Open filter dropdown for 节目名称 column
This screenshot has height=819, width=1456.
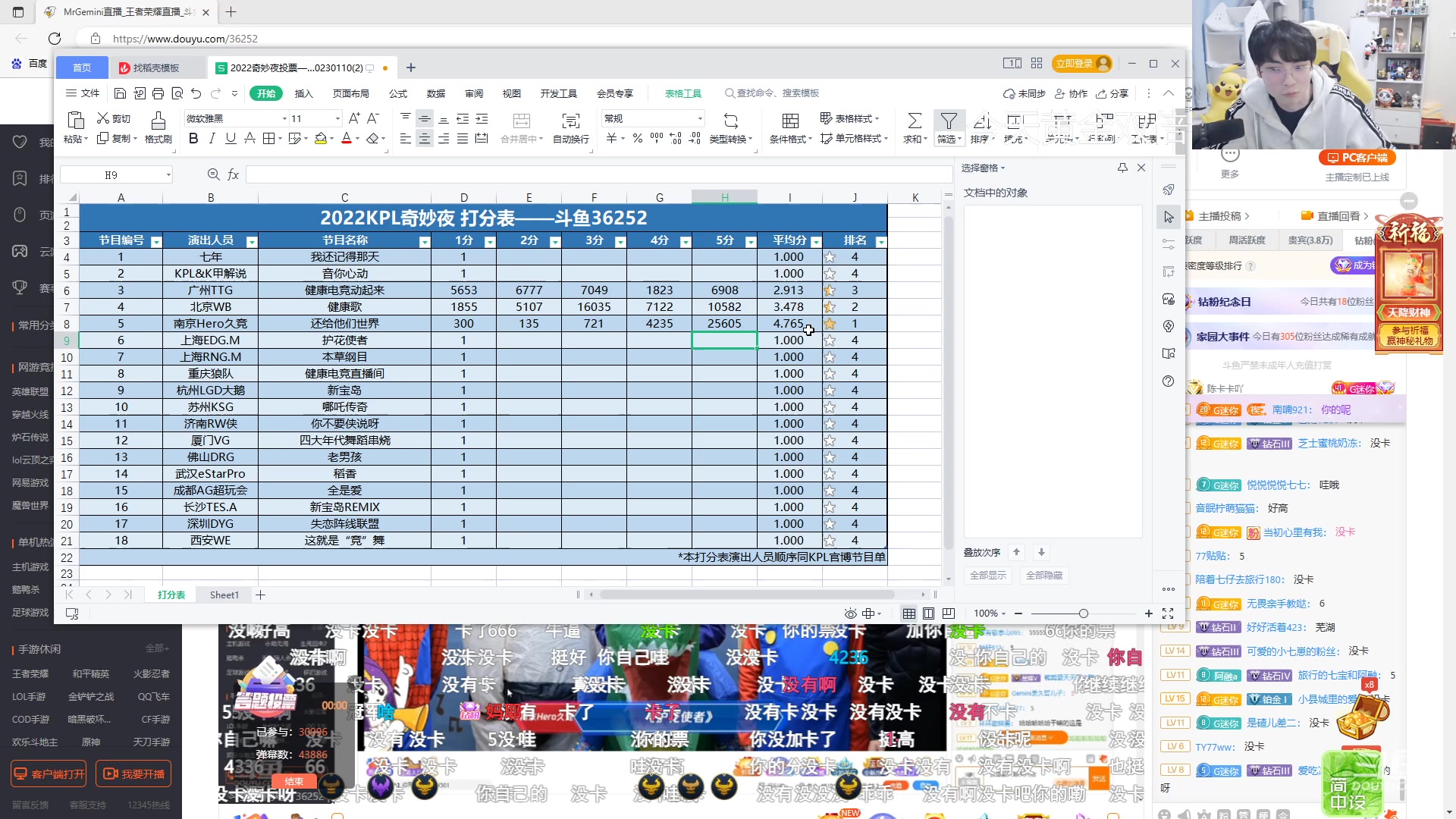(x=425, y=242)
